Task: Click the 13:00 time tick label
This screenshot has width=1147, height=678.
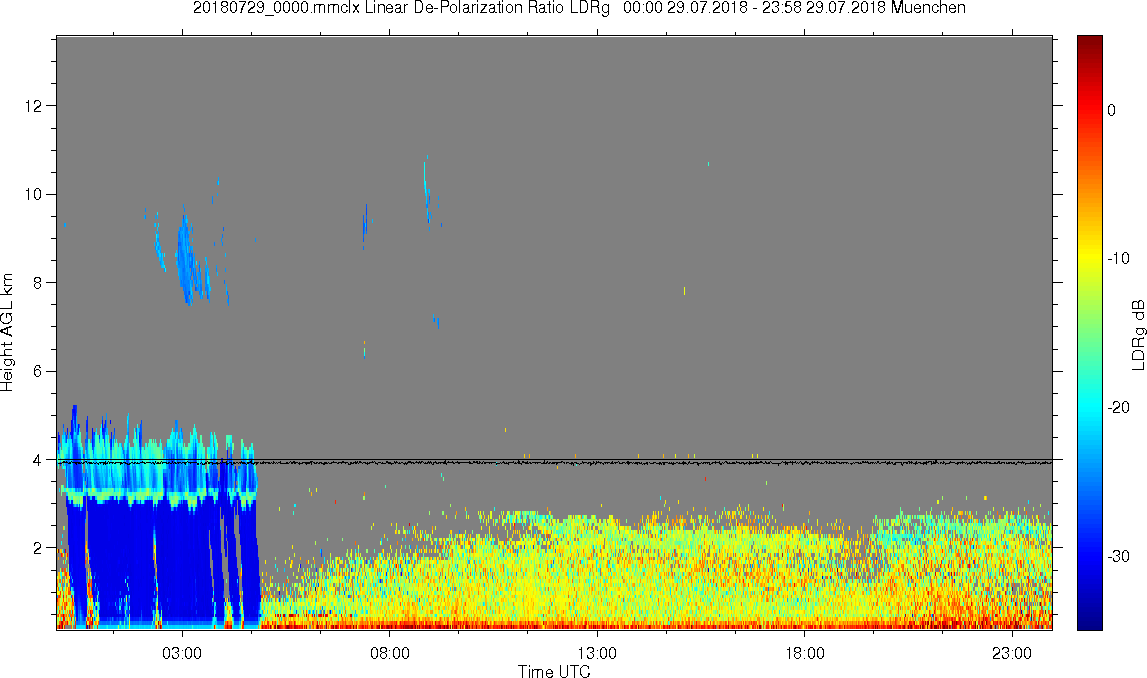Action: click(598, 653)
